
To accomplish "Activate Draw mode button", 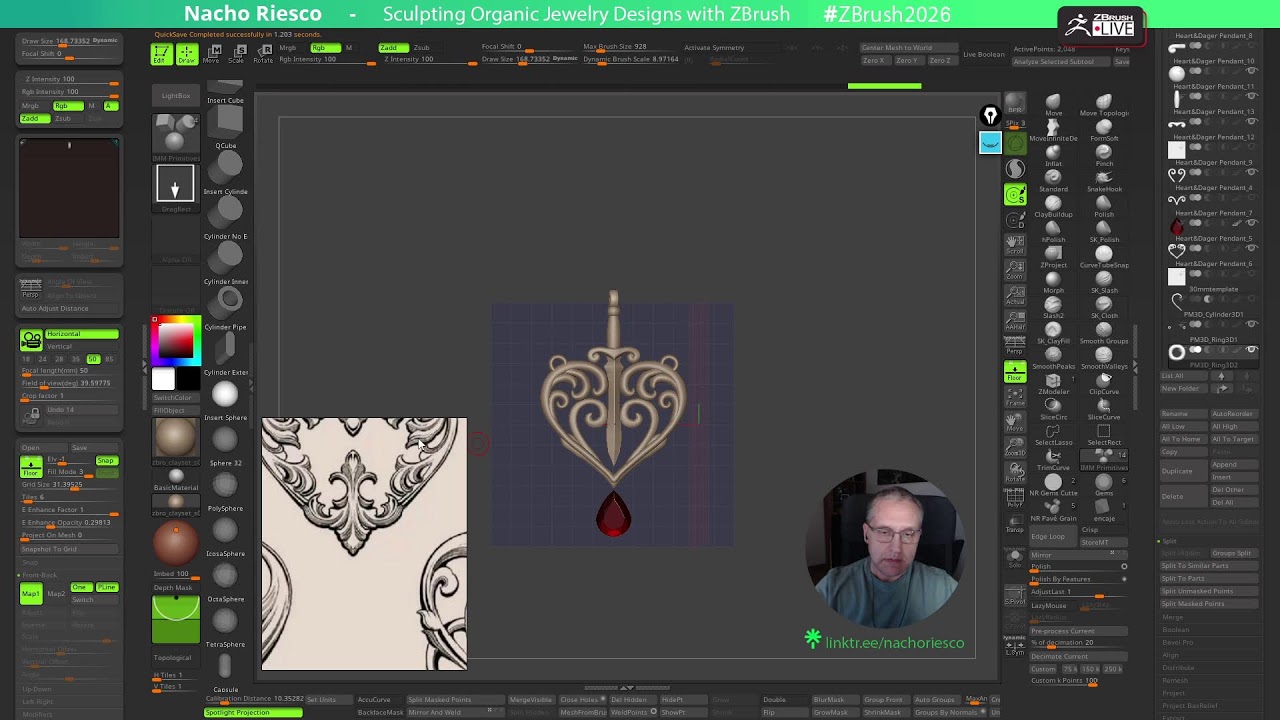I will click(x=186, y=55).
